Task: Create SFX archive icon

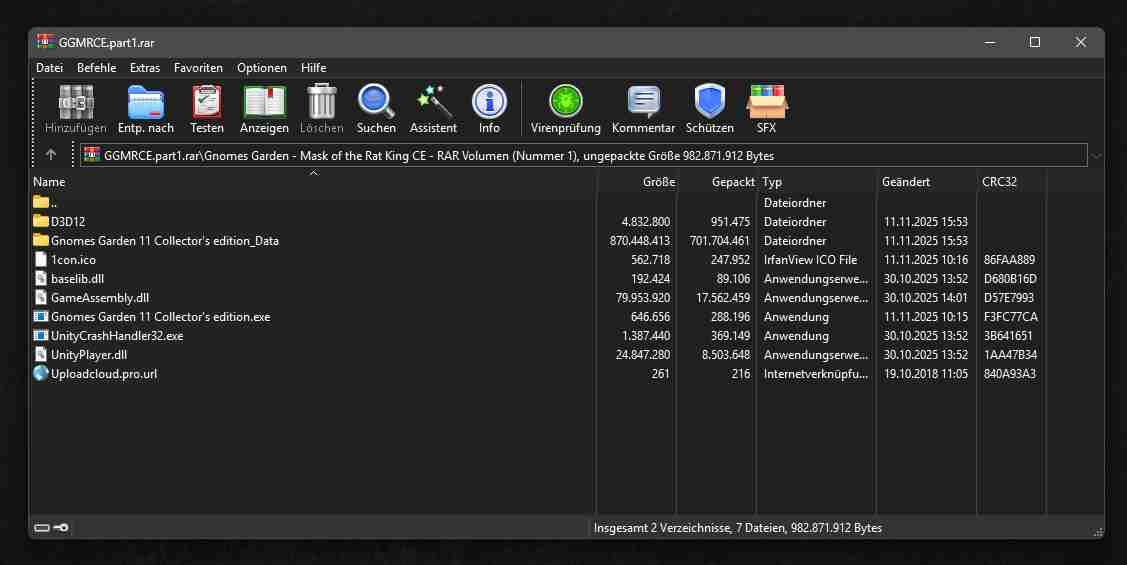Action: 766,102
